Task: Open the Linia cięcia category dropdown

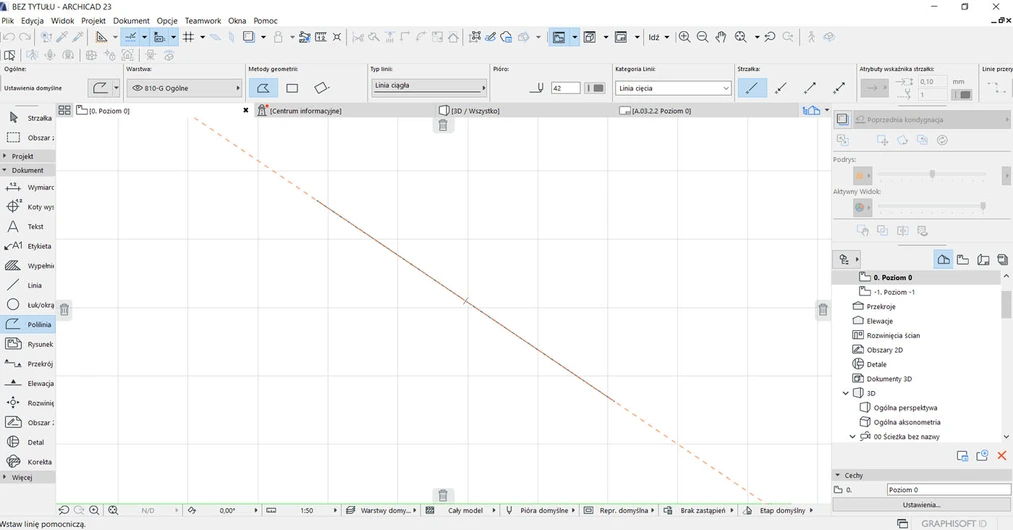Action: (x=673, y=88)
